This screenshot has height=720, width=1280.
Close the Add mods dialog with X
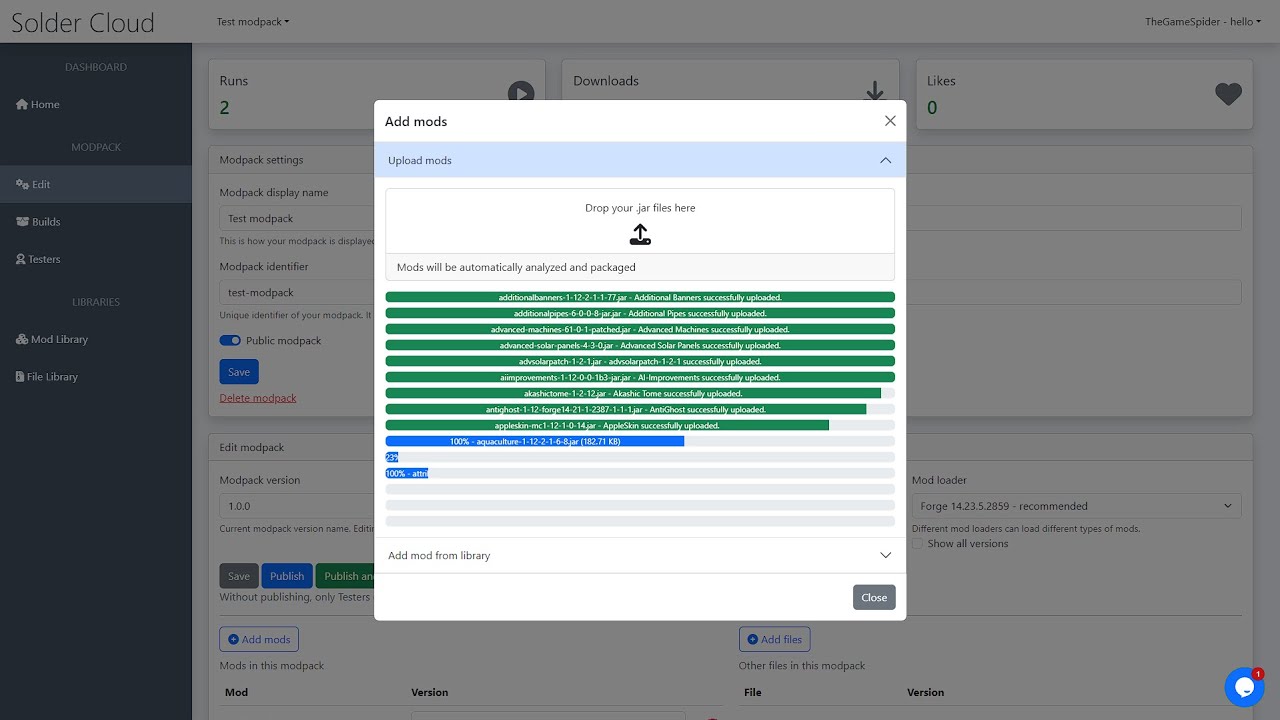tap(890, 121)
